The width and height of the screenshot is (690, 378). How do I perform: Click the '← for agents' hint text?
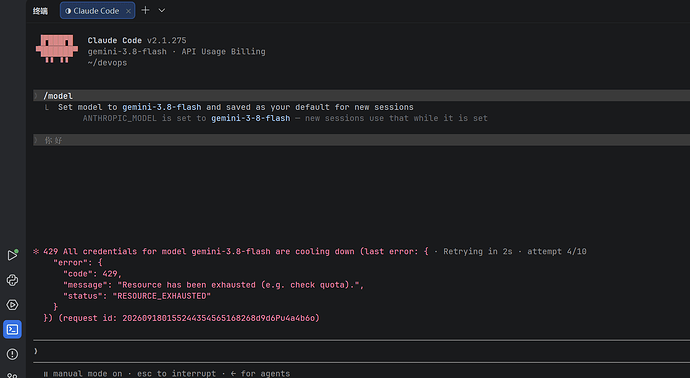[261, 373]
